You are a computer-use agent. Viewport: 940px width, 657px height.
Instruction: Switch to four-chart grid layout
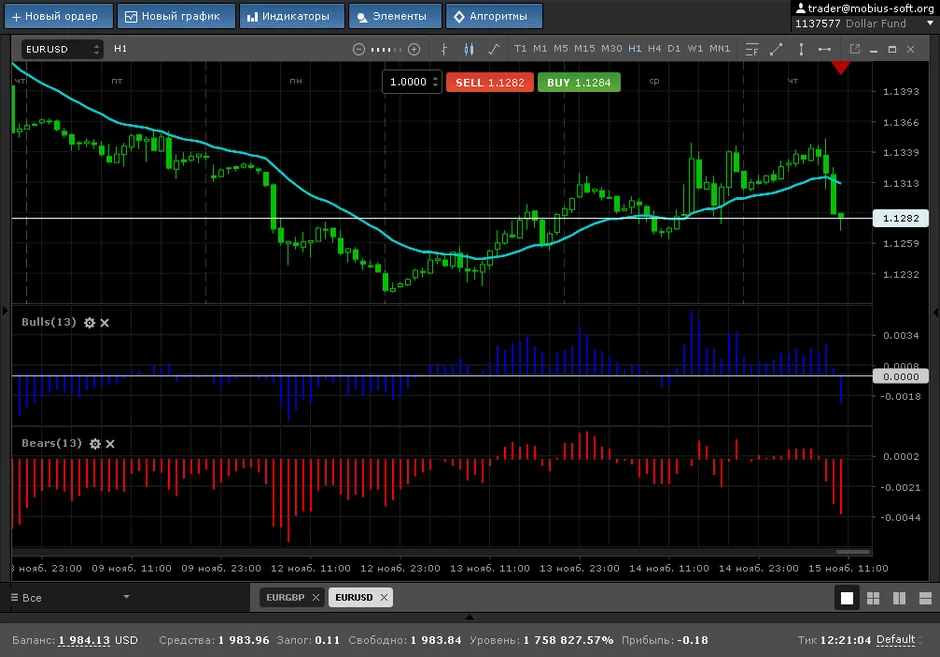(873, 598)
